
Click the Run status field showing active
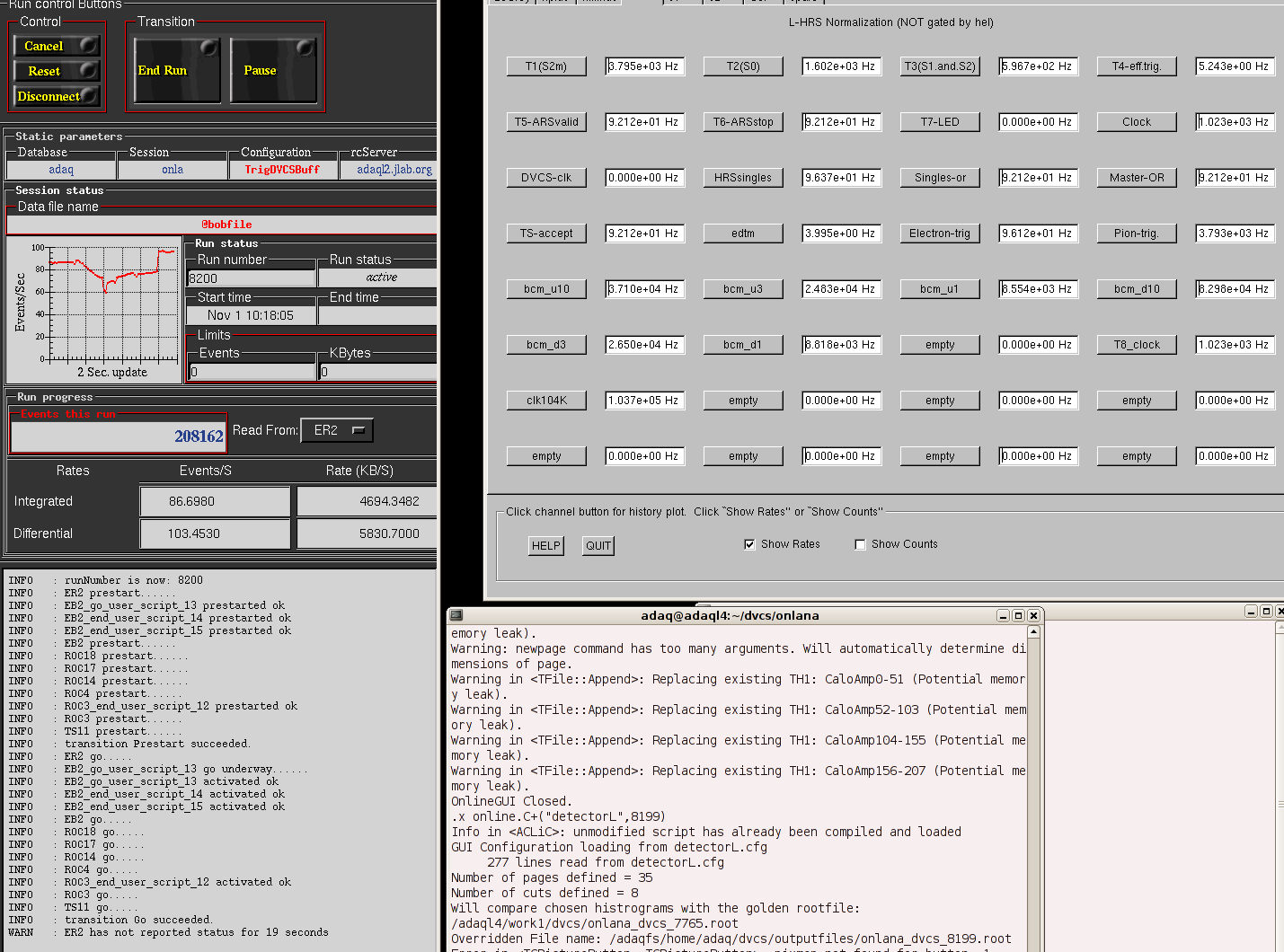pos(378,278)
